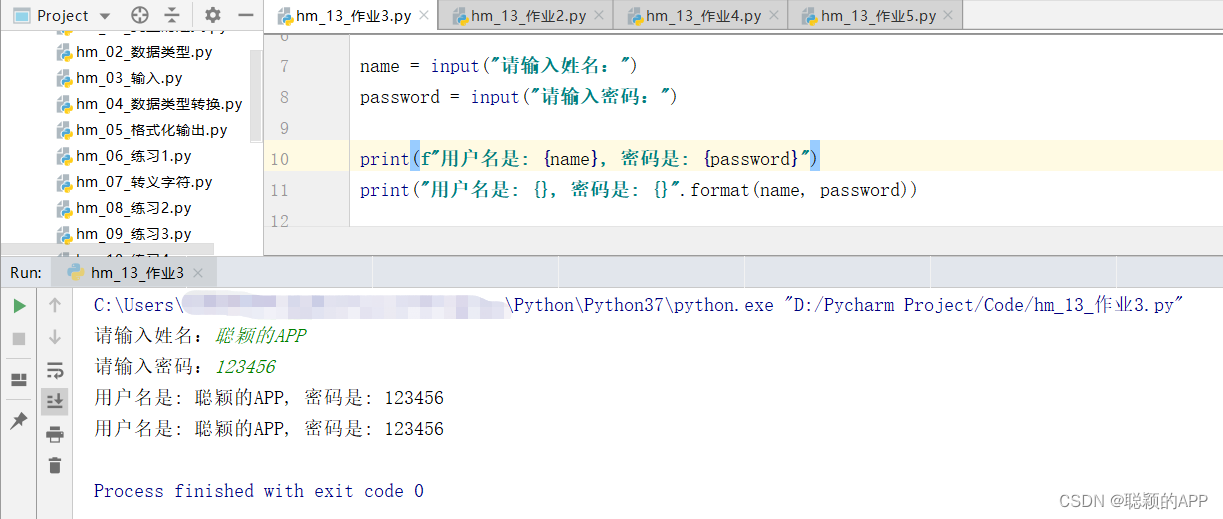Screen dimensions: 1223x519
Task: Open hm_03_输入.py in project tree
Action: click(x=129, y=78)
